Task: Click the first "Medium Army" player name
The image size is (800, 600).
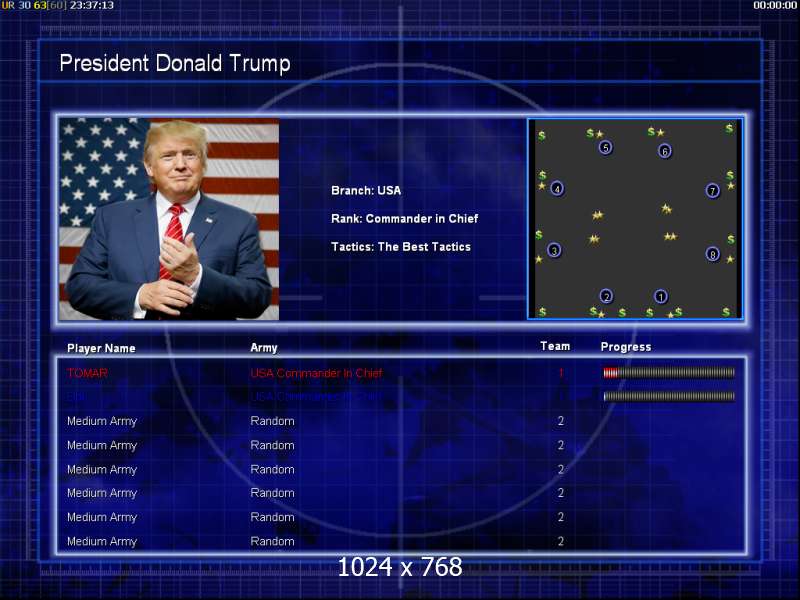Action: (x=102, y=421)
